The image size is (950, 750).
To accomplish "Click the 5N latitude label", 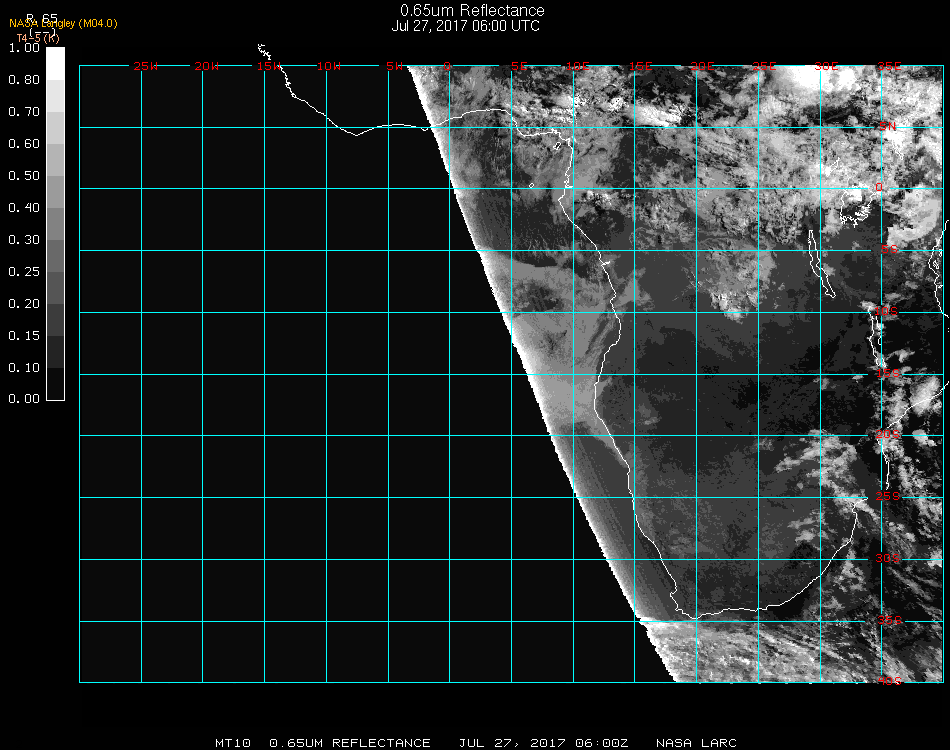I will [888, 126].
